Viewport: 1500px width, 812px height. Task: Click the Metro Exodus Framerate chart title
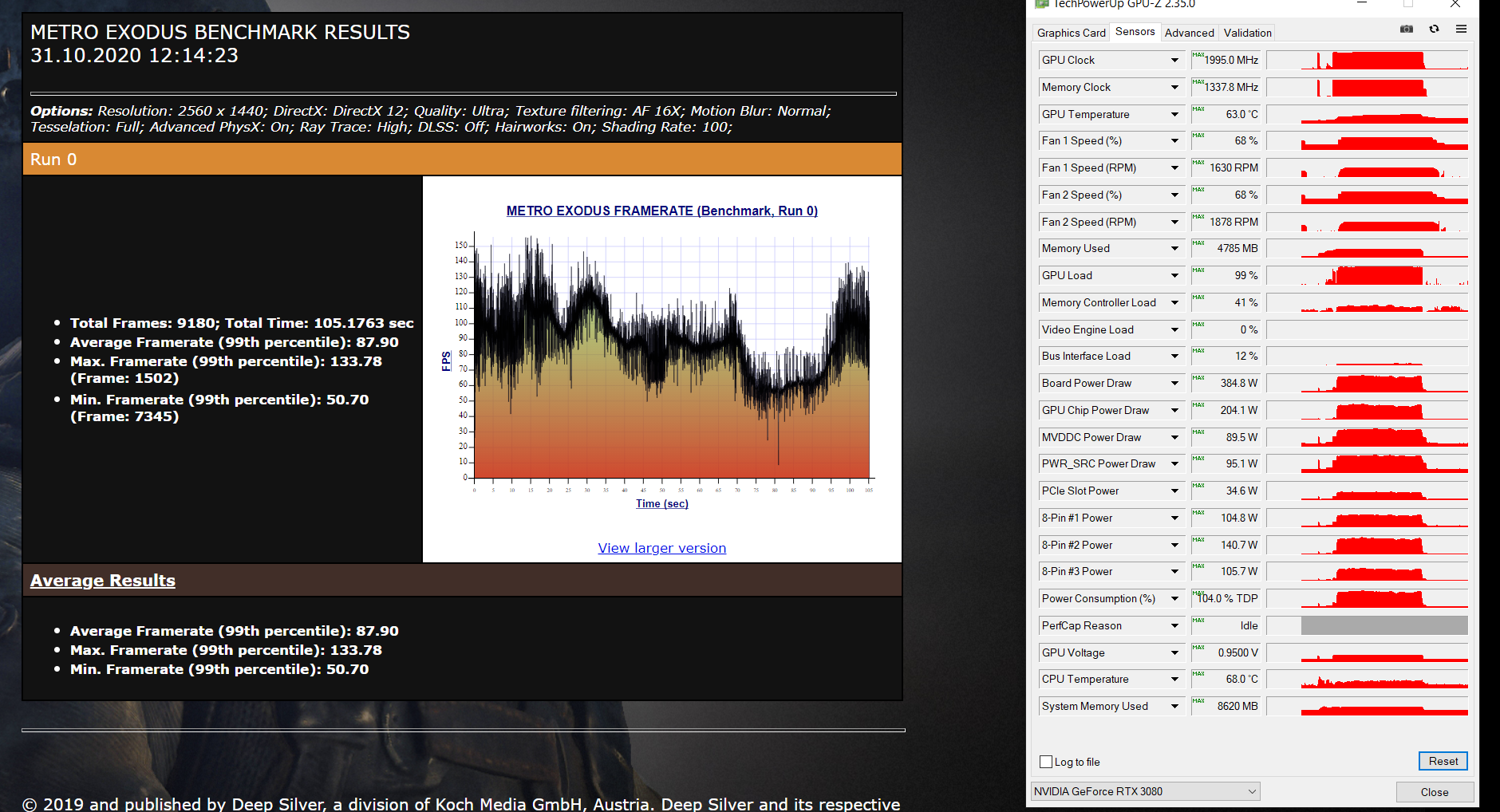click(x=662, y=211)
